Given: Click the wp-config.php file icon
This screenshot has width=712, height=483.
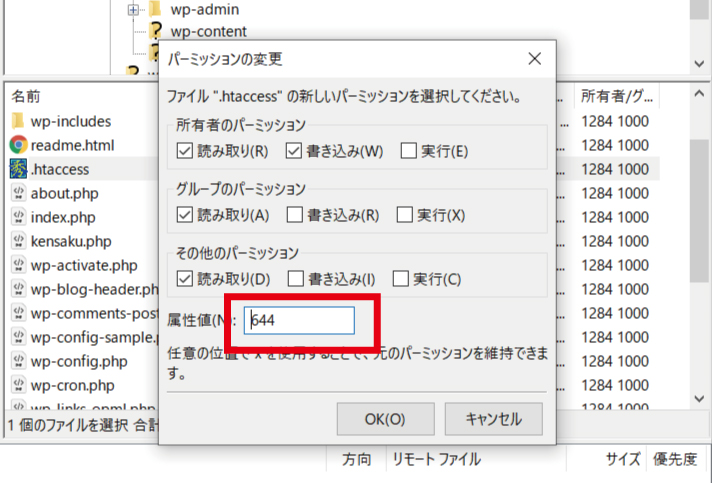Looking at the screenshot, I should (x=18, y=361).
